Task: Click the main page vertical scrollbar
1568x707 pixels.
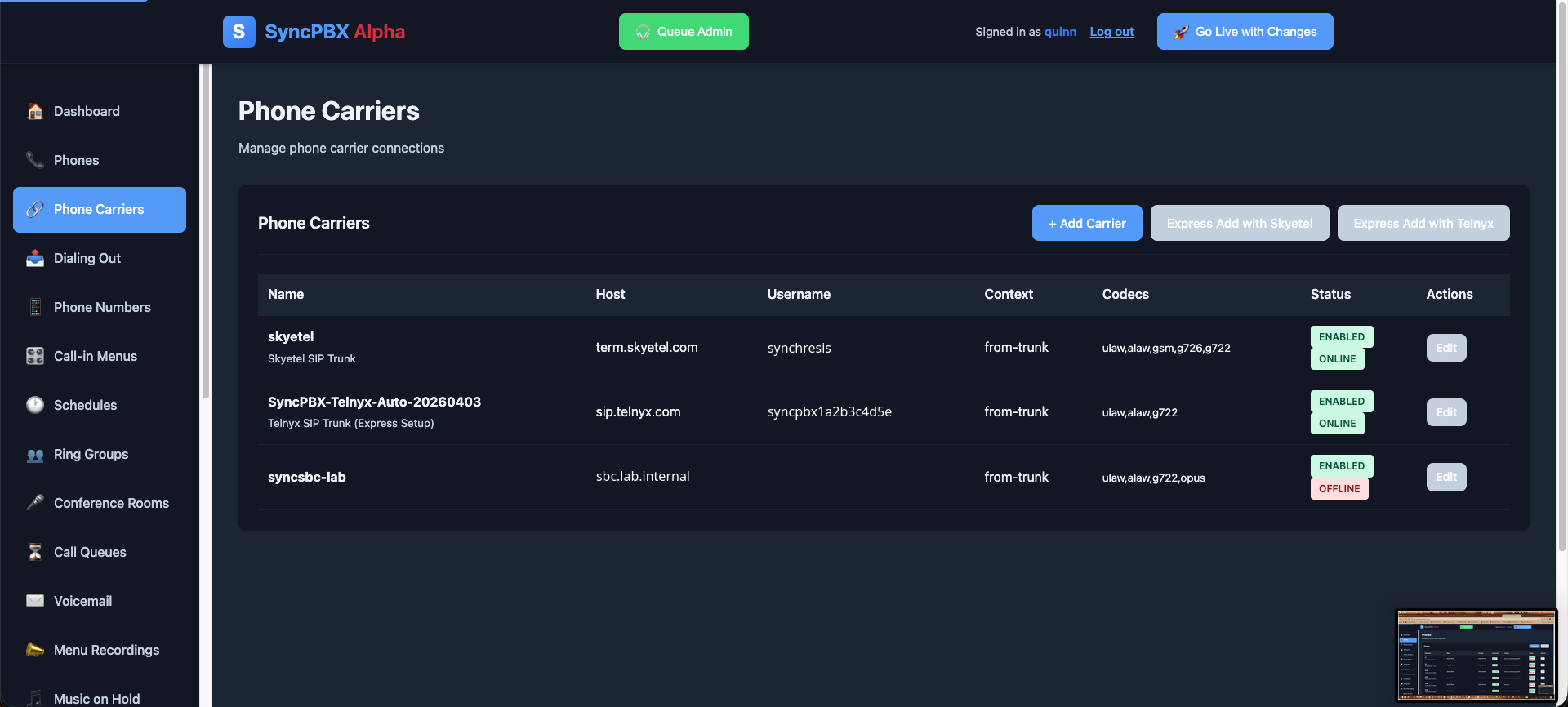Action: coord(1561,278)
